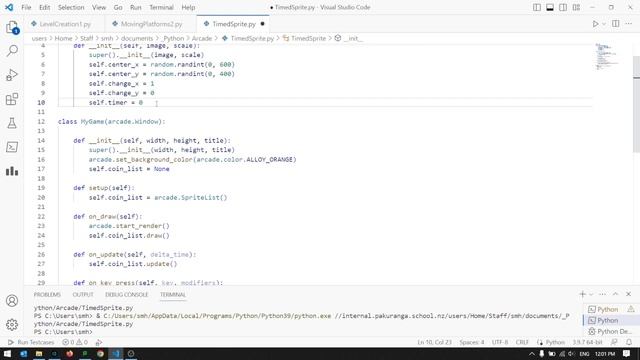Click '__init__' method breadcrumb
The height and width of the screenshot is (360, 640).
click(x=353, y=38)
